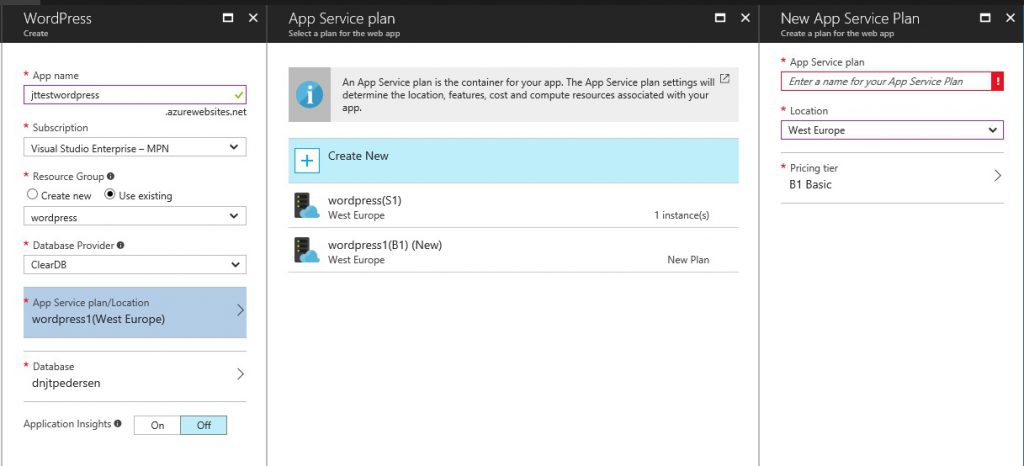
Task: Click the 1 instance(s) text
Action: pos(681,215)
